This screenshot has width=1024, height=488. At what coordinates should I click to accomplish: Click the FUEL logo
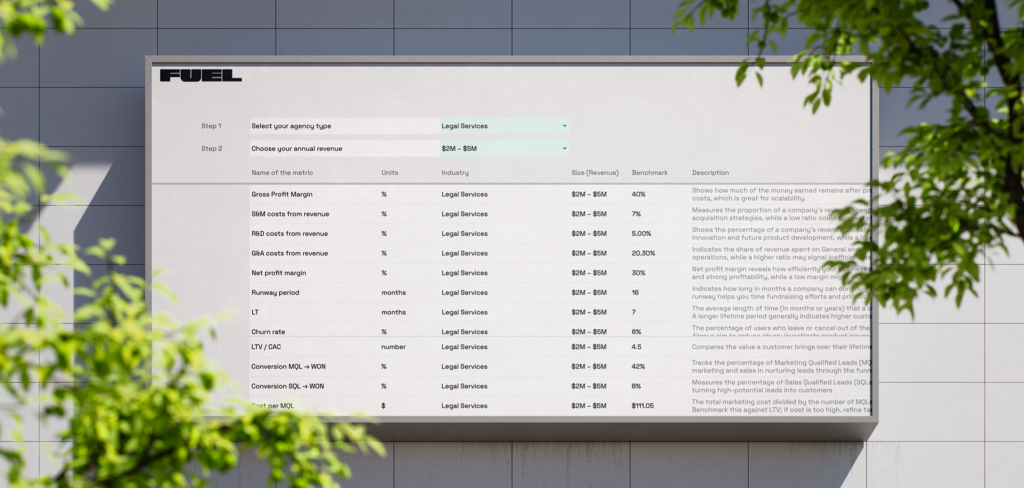[x=200, y=76]
